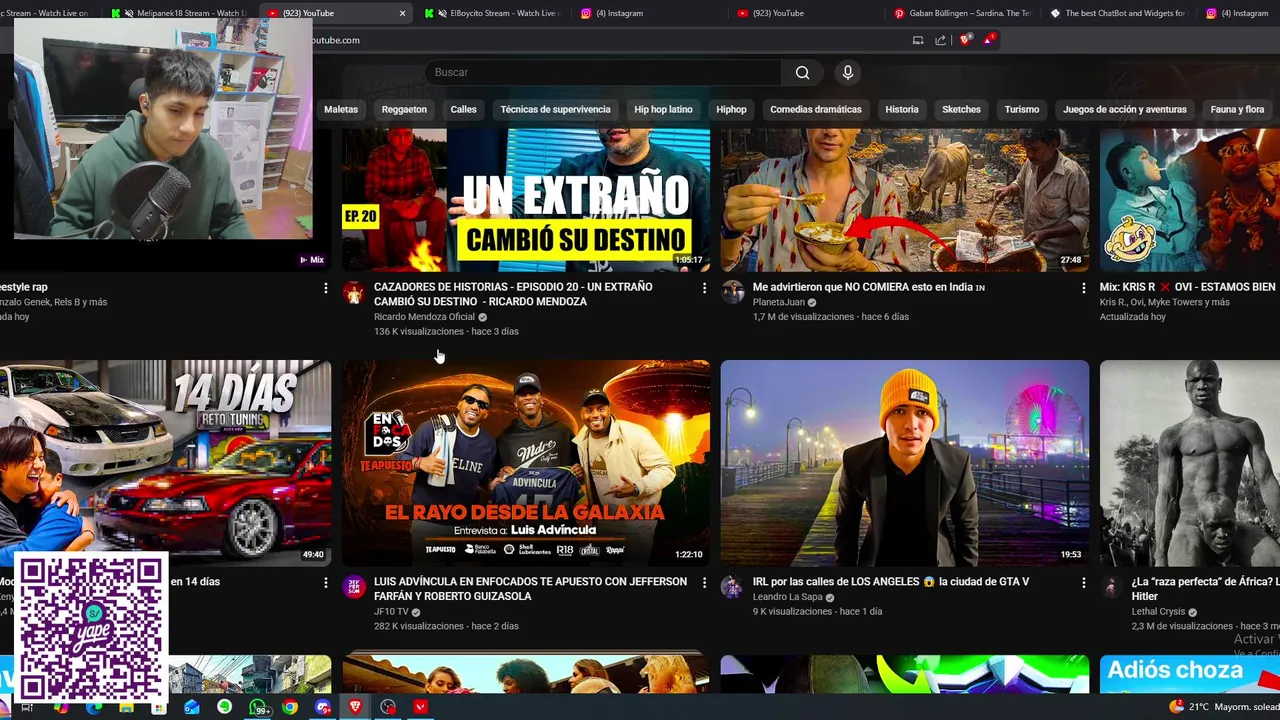Open JF10 TV channel avatar

[354, 586]
